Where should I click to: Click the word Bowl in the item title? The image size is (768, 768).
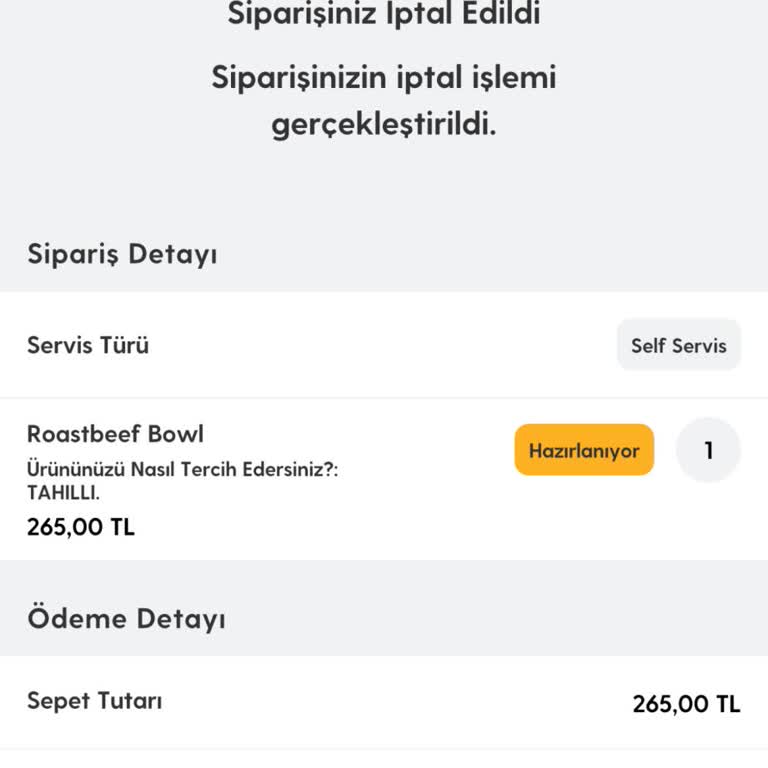point(176,434)
